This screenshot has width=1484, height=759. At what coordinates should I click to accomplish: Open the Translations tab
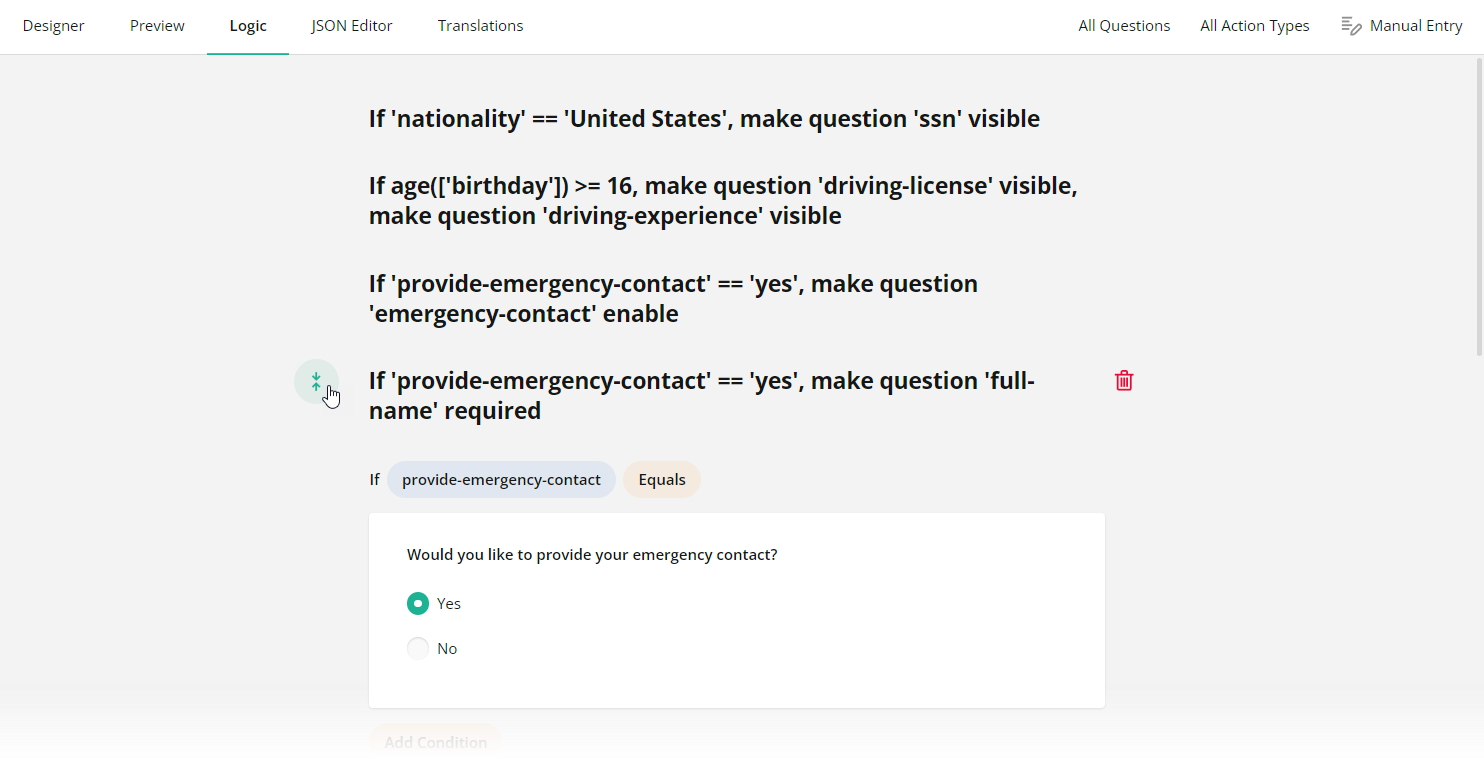point(480,25)
